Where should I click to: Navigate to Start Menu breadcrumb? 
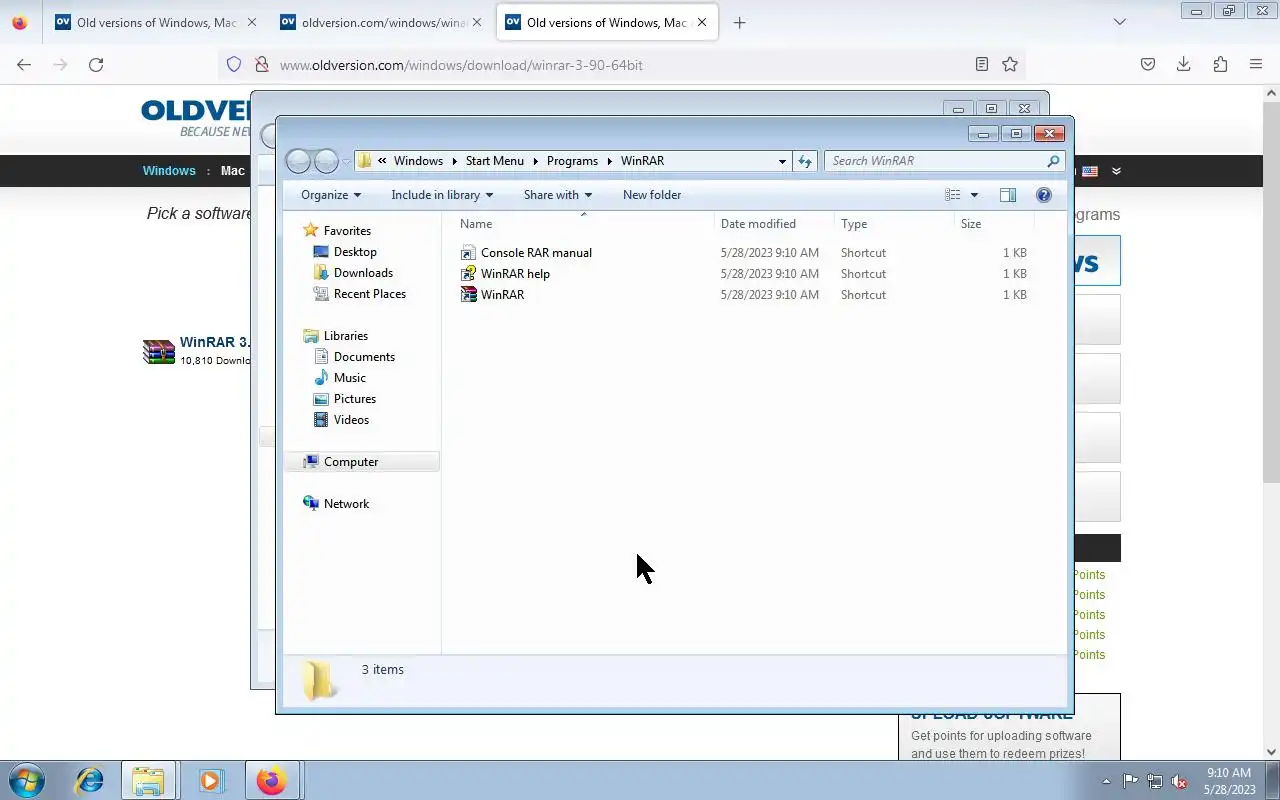[x=494, y=161]
